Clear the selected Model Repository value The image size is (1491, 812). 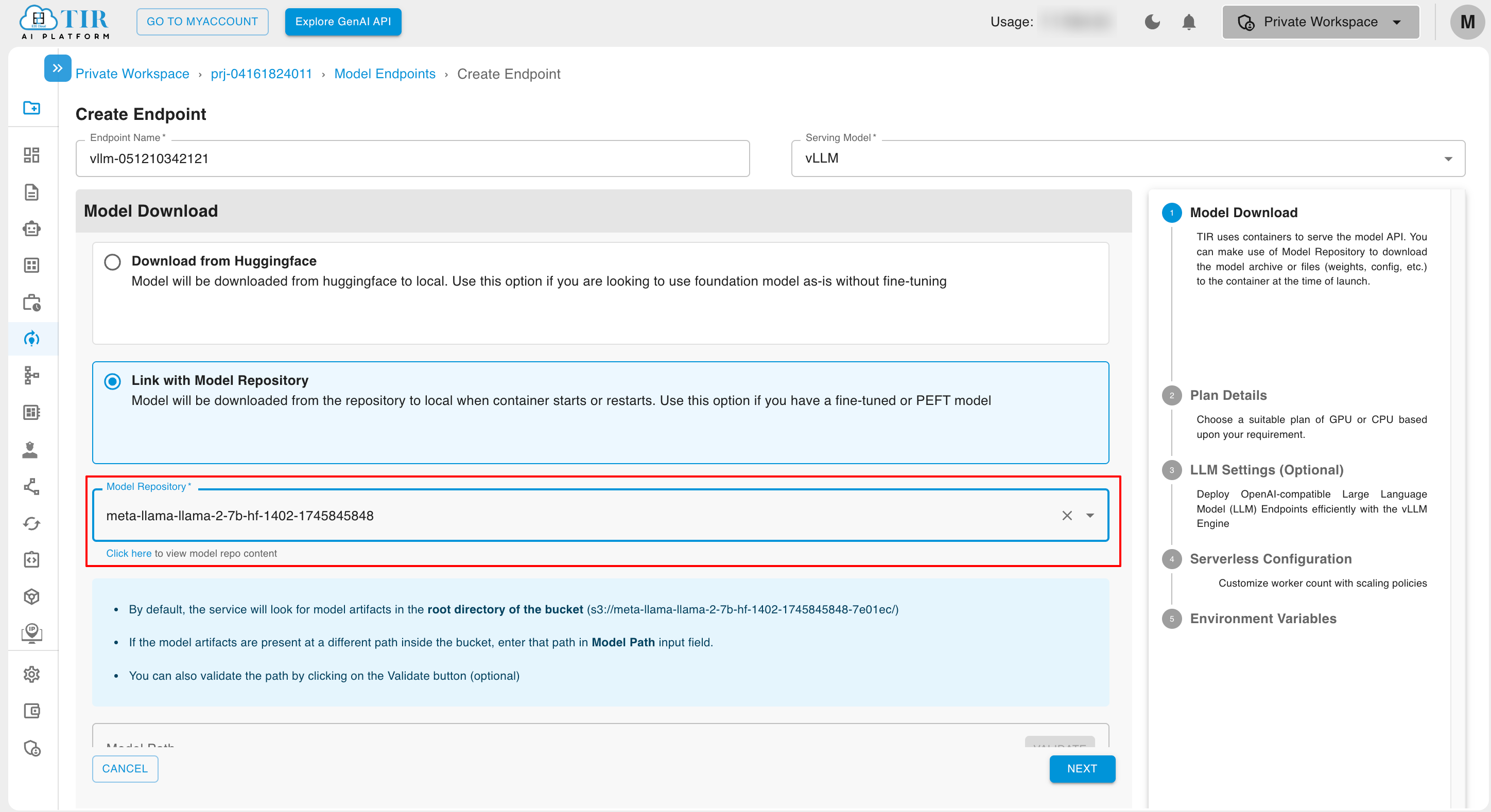coord(1067,515)
